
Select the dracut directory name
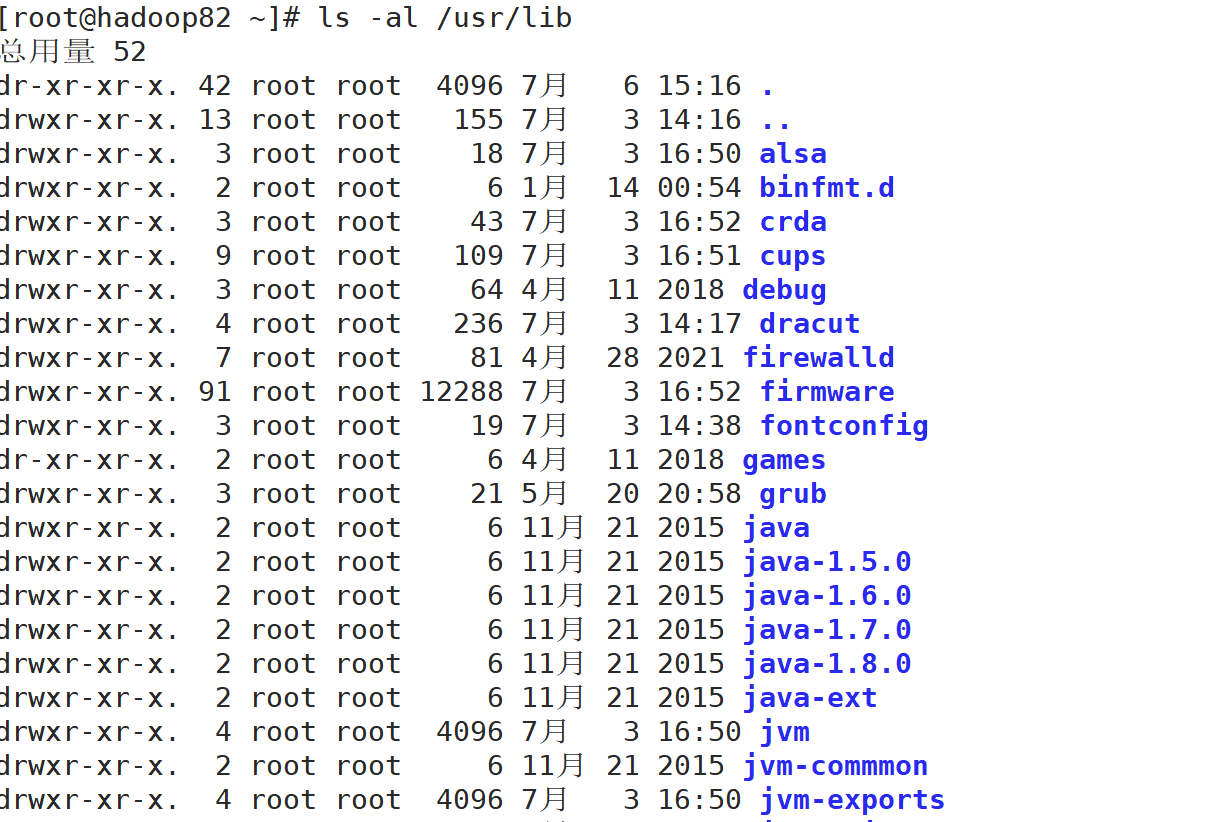click(x=809, y=324)
